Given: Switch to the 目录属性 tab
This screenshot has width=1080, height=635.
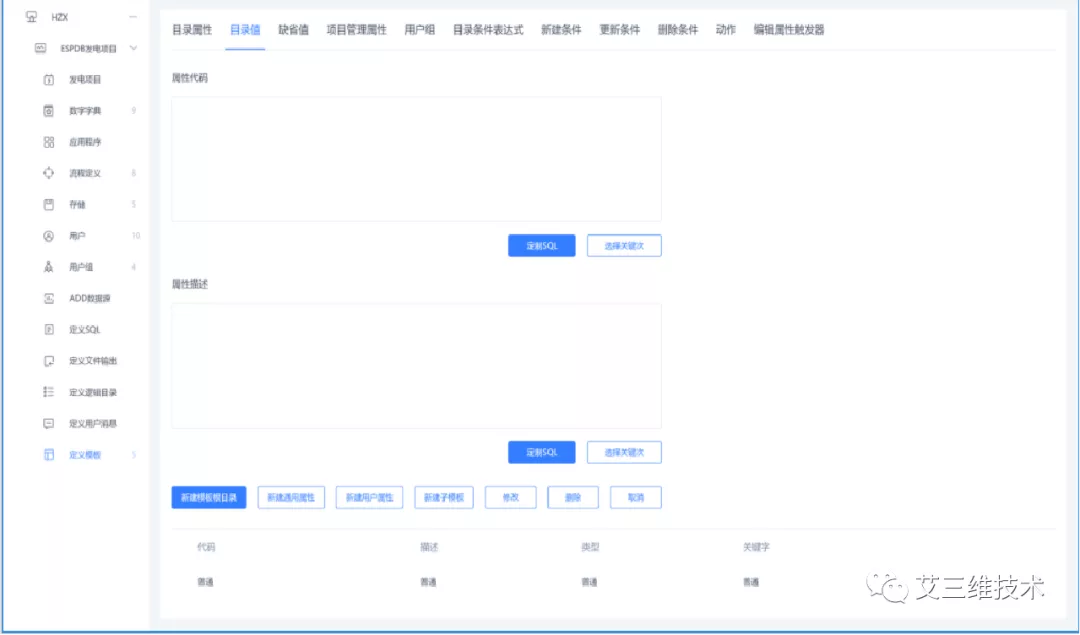Looking at the screenshot, I should 191,30.
